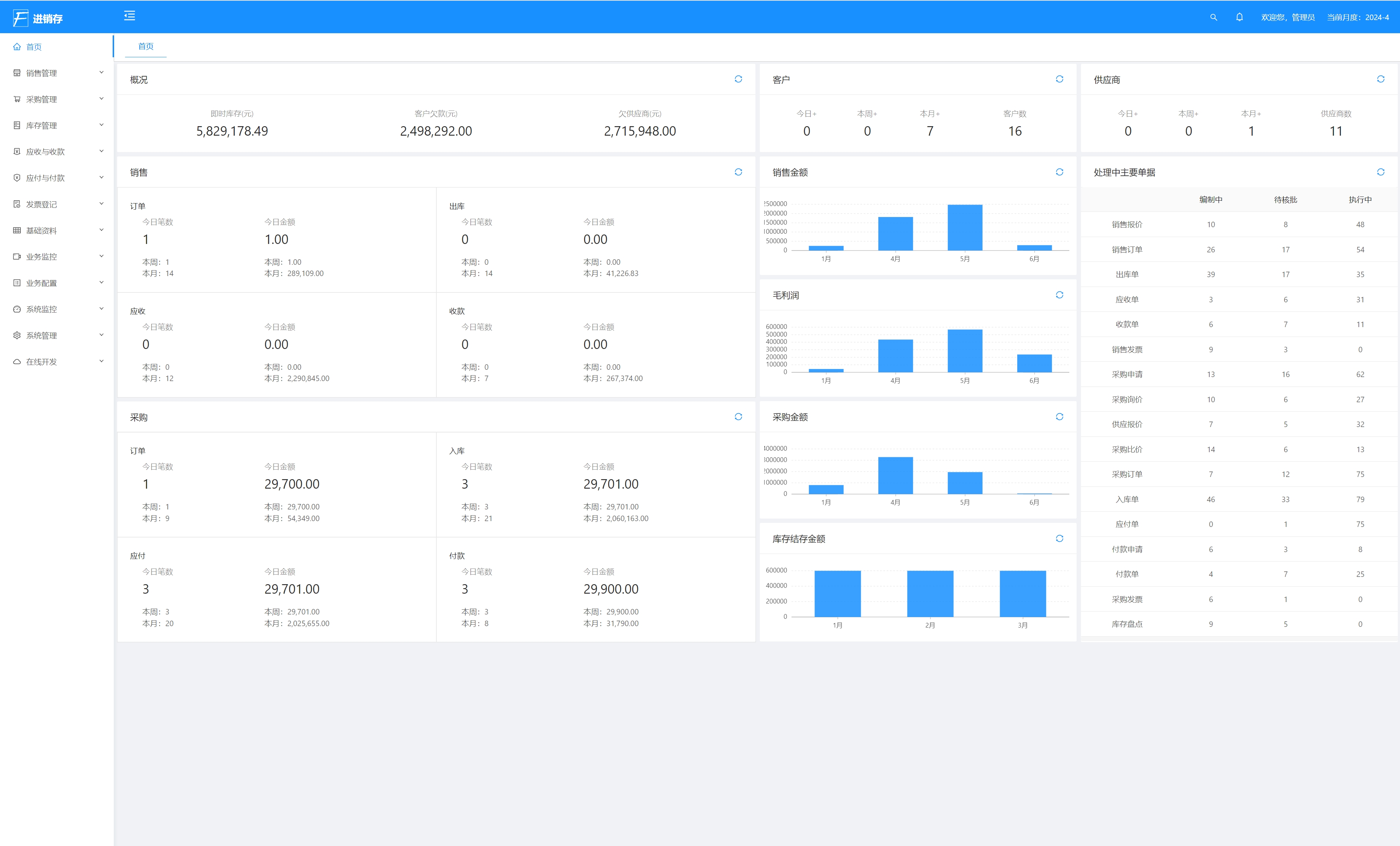Screen dimensions: 1400x846
Task: Click the 发票登记 sidebar icon
Action: click(x=17, y=204)
